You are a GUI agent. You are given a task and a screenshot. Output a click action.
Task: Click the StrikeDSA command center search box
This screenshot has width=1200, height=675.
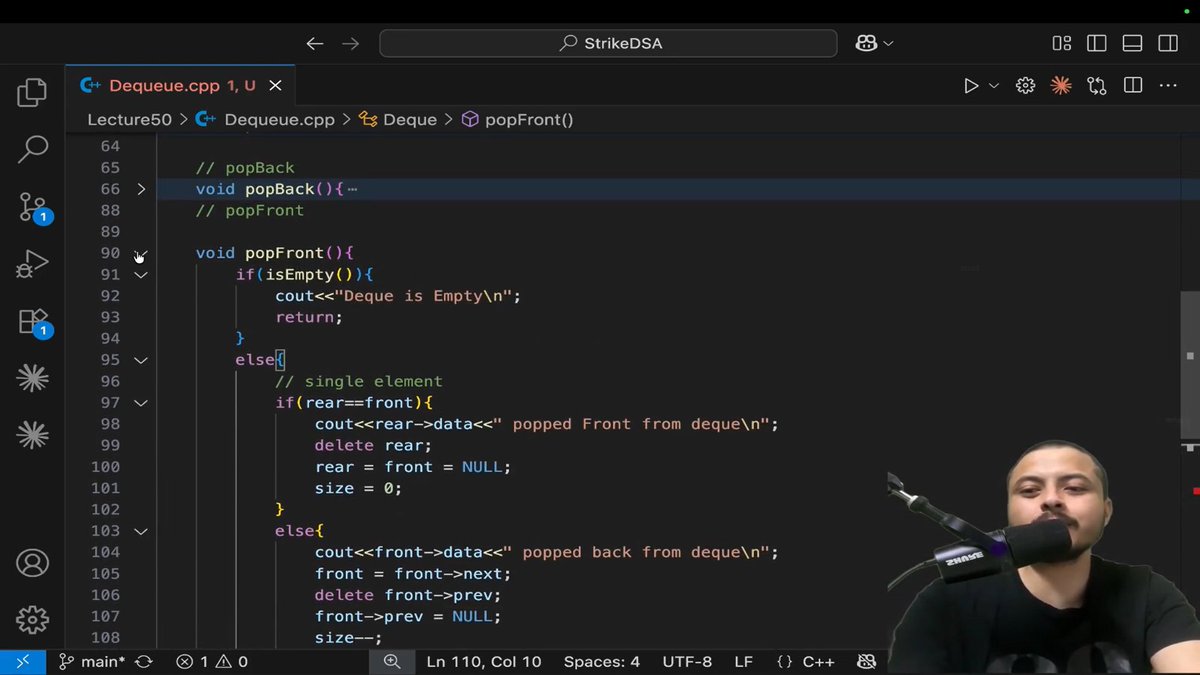tap(608, 43)
